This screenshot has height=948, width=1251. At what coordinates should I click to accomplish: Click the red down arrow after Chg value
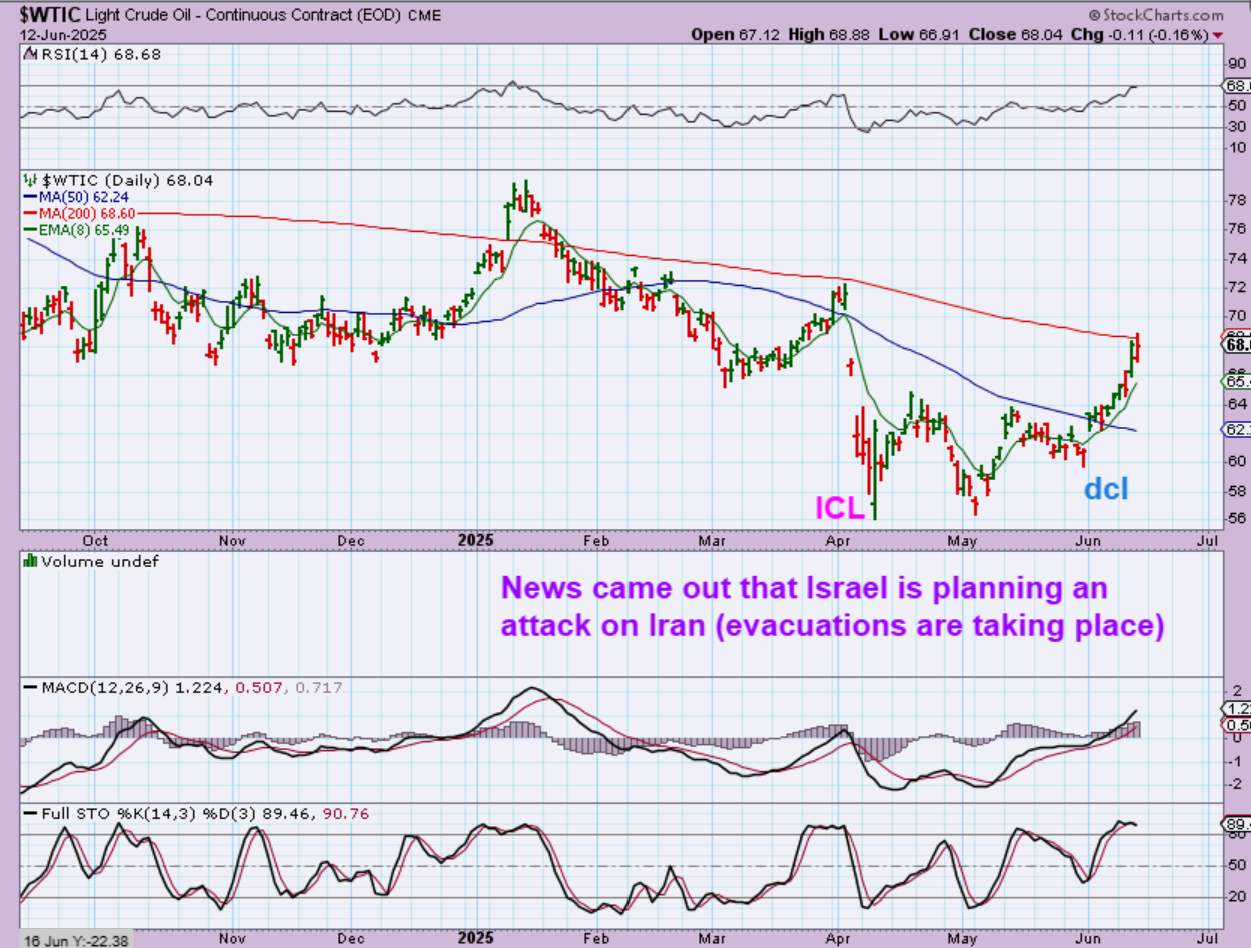(1217, 35)
